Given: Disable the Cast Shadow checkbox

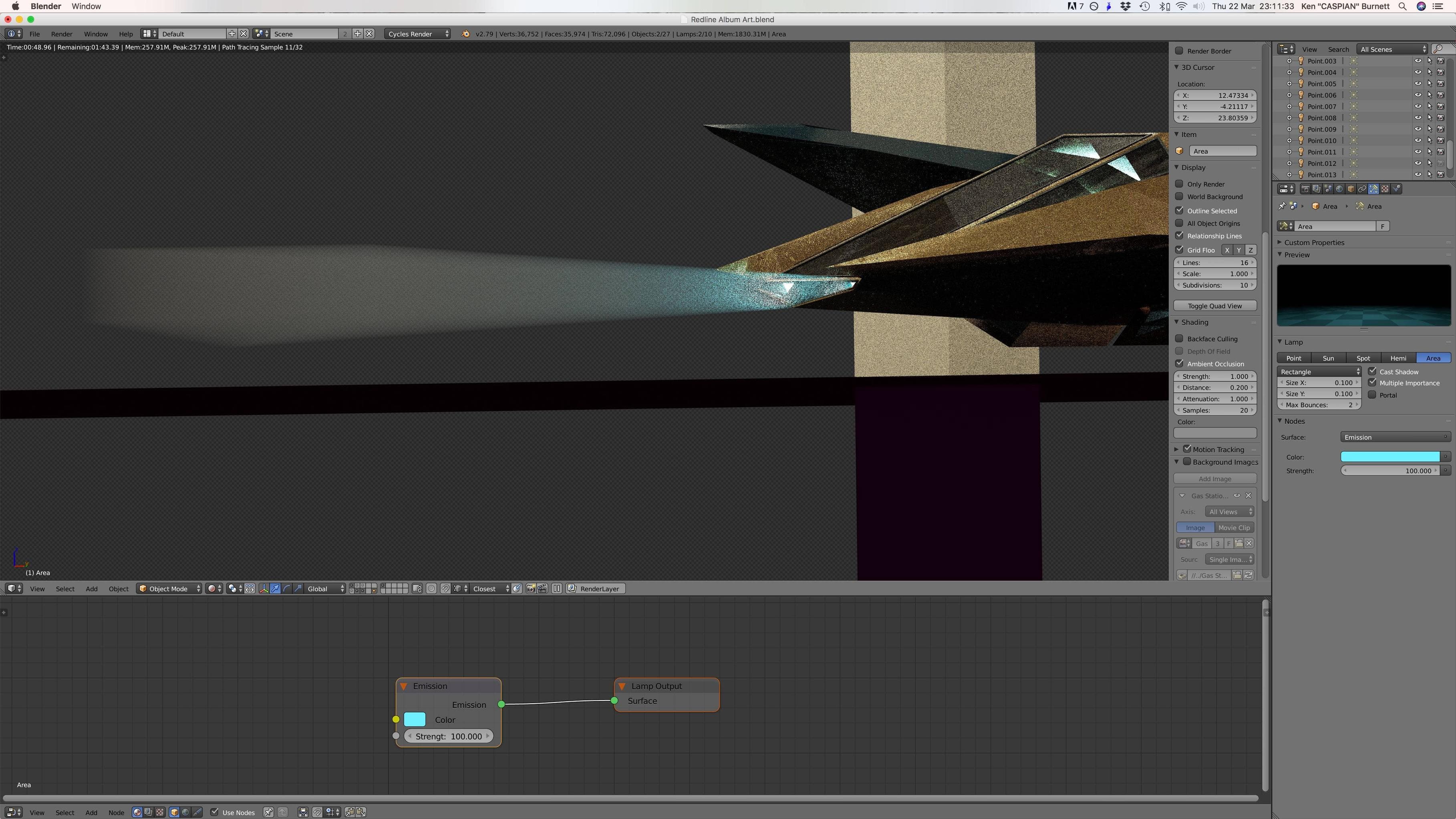Looking at the screenshot, I should (x=1372, y=371).
